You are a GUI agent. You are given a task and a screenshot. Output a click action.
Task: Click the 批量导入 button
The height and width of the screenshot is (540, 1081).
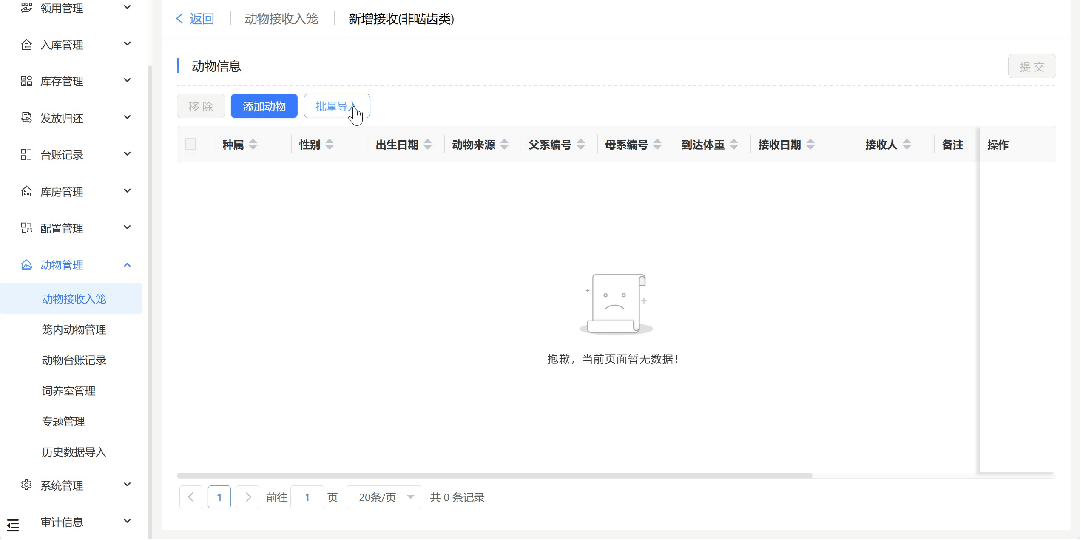tap(337, 106)
